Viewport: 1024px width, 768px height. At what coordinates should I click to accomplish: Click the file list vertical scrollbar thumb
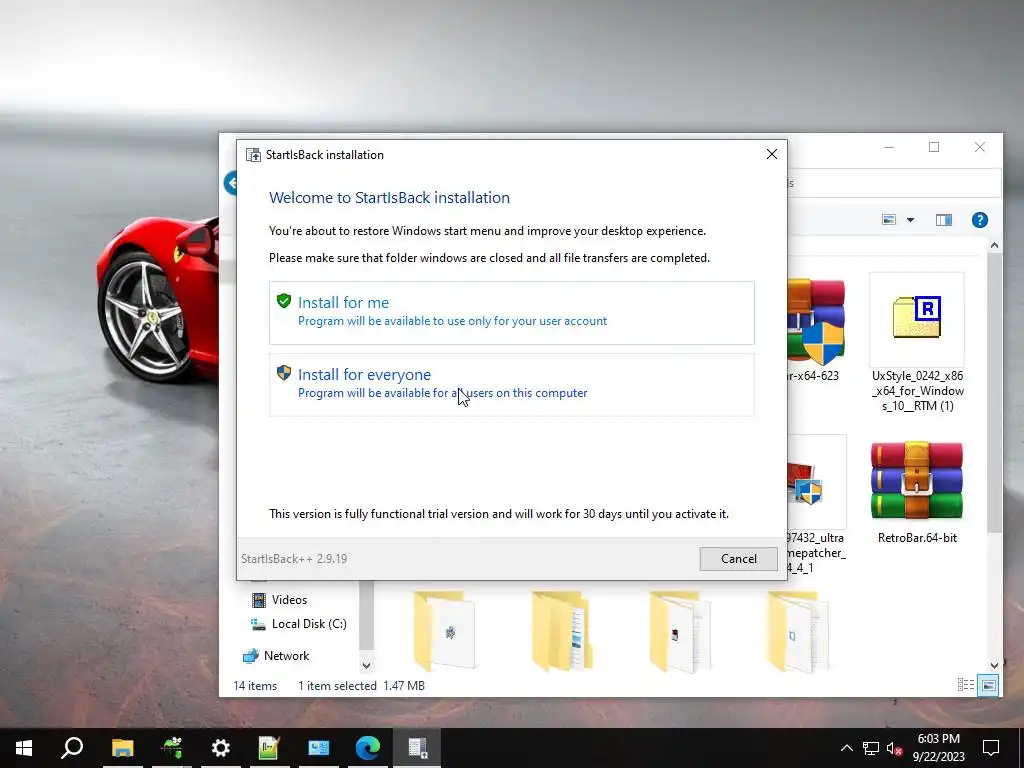(x=994, y=392)
